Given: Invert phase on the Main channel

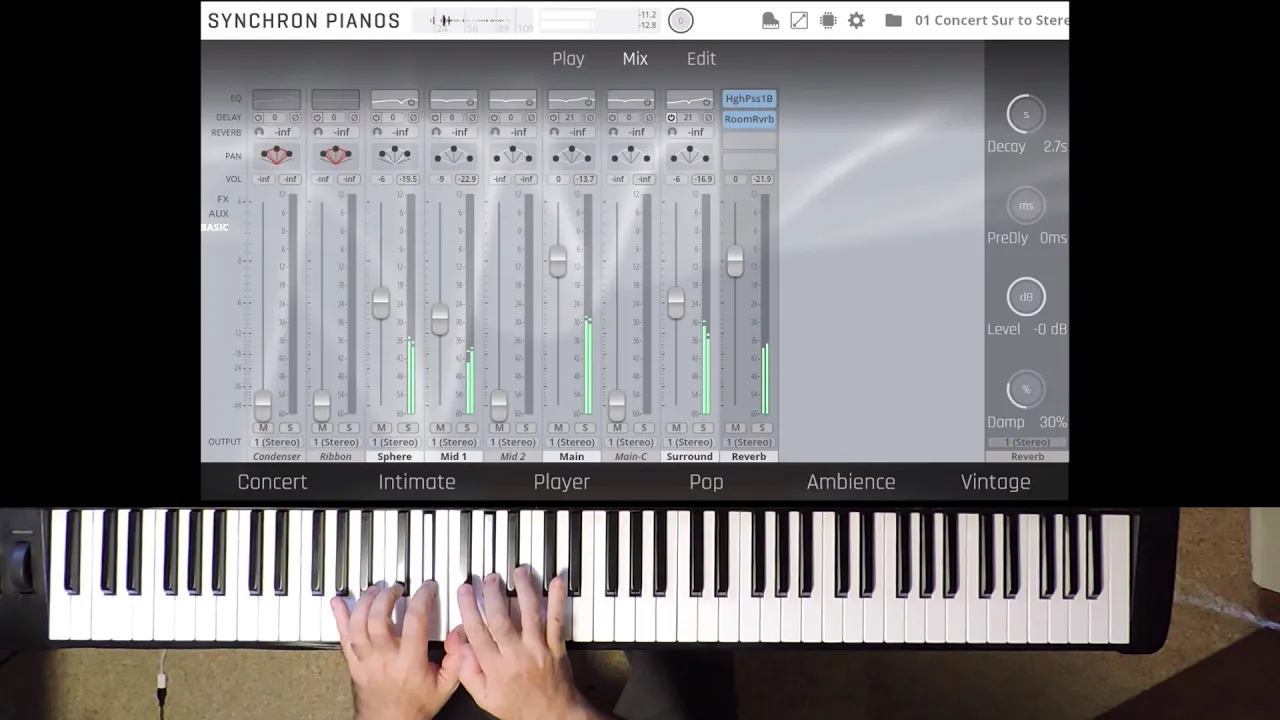Looking at the screenshot, I should point(589,117).
